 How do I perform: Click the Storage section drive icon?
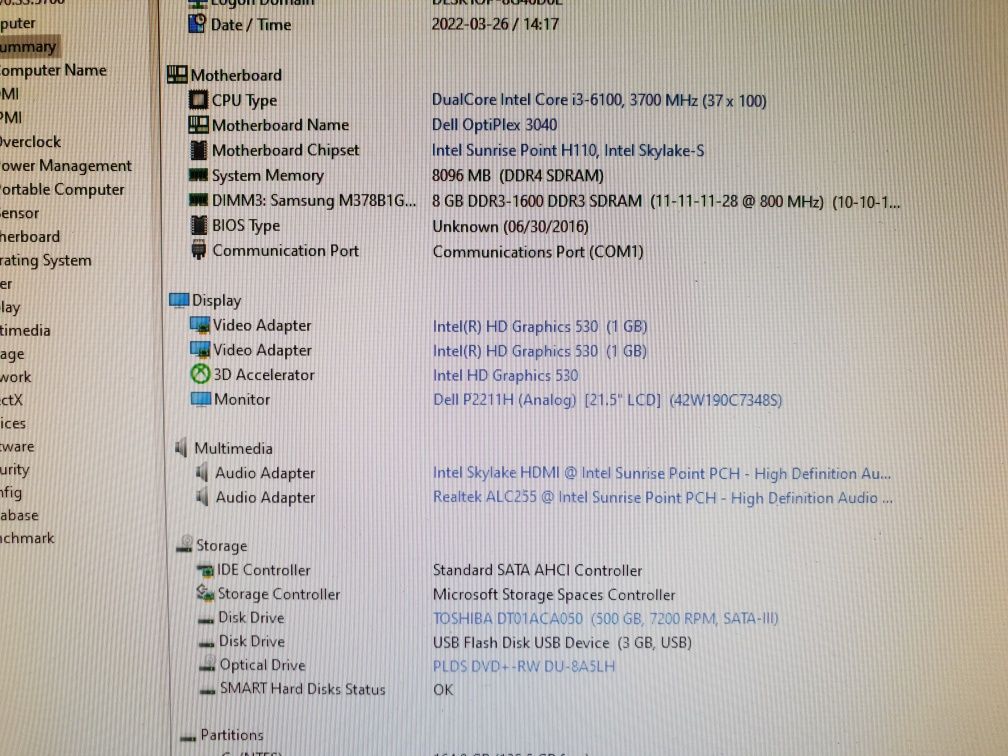coord(184,544)
